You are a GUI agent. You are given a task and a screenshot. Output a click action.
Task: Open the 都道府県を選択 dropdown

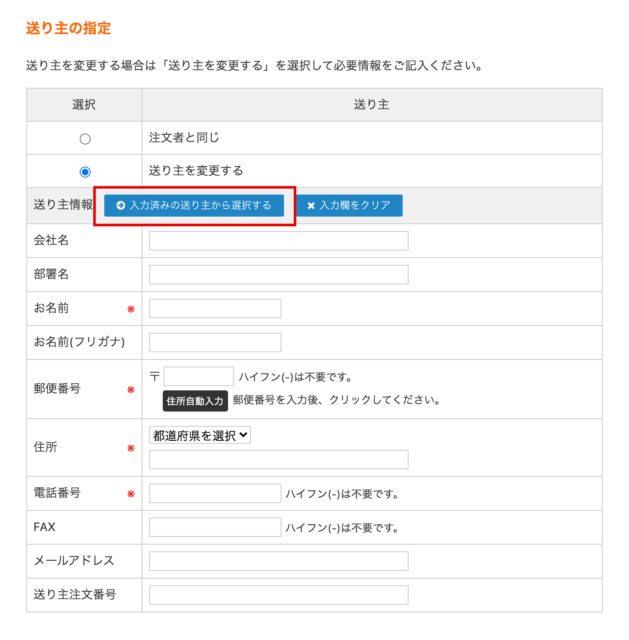tap(200, 435)
